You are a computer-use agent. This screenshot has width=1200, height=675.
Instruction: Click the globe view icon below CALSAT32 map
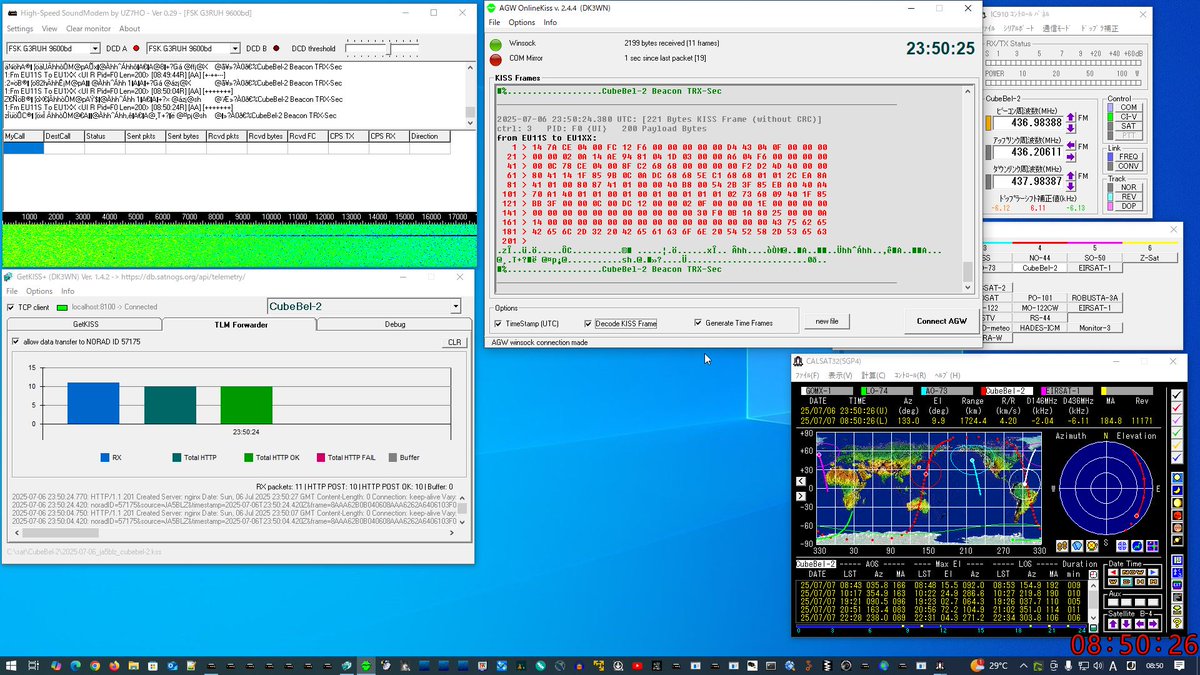pyautogui.click(x=1137, y=546)
